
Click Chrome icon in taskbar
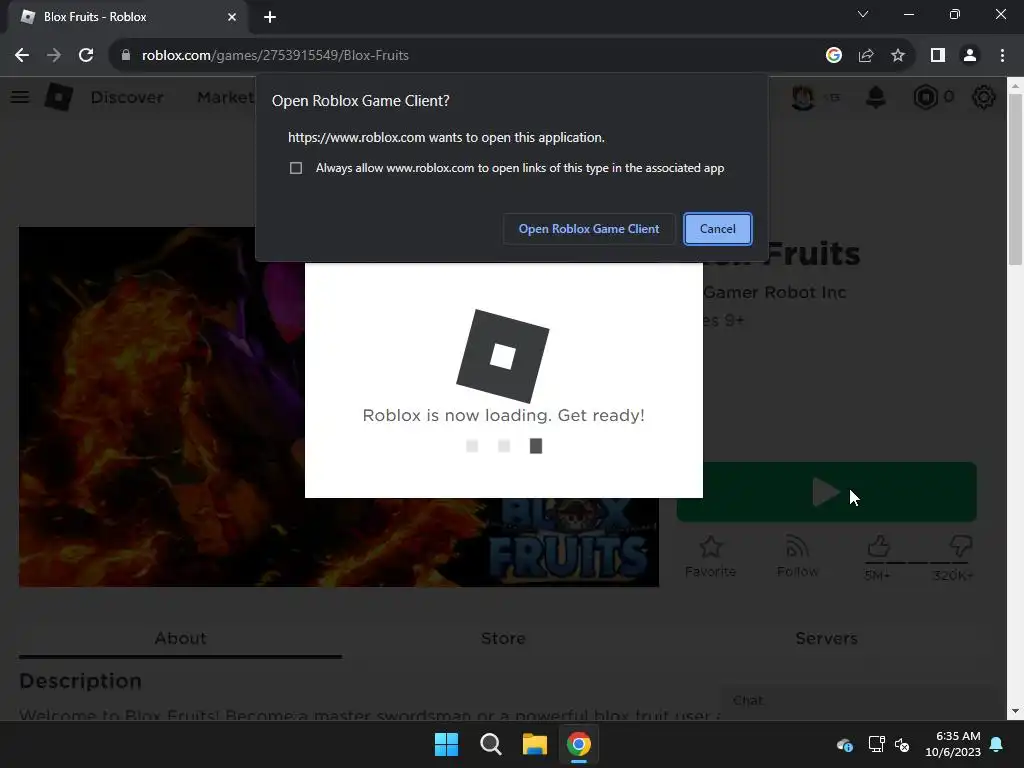pos(579,744)
